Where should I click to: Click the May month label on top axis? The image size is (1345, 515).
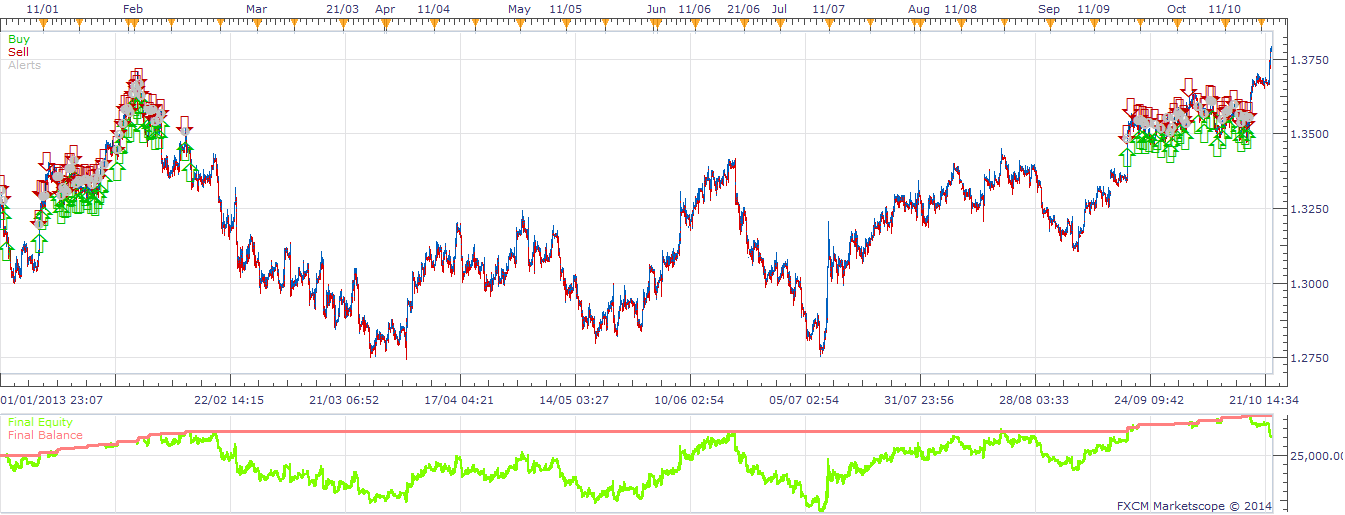click(x=519, y=8)
